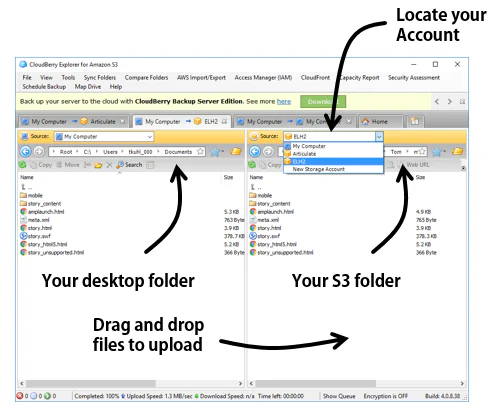Open the Help menu
Viewport: 495px width, 409px height.
116,87
